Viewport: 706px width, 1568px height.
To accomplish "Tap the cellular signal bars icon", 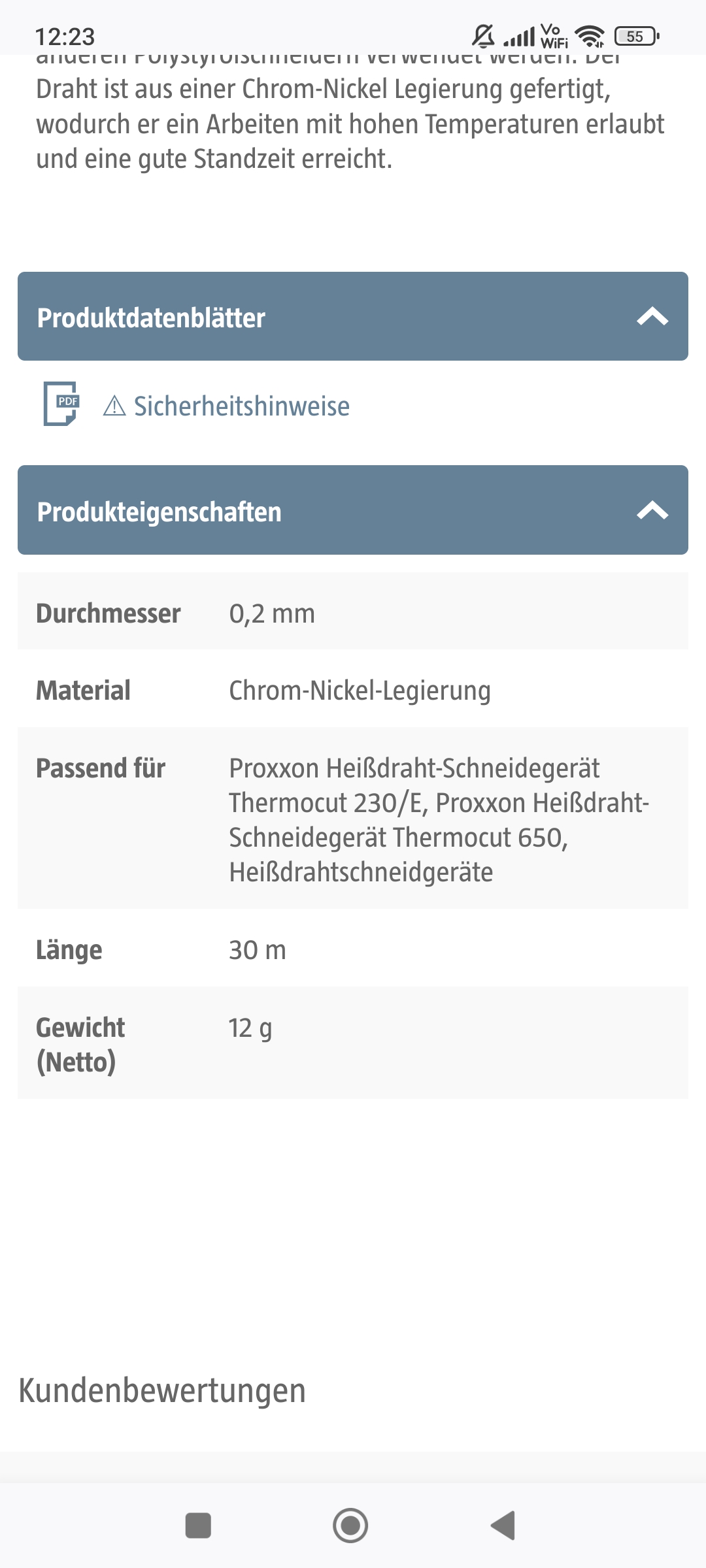I will (x=519, y=37).
